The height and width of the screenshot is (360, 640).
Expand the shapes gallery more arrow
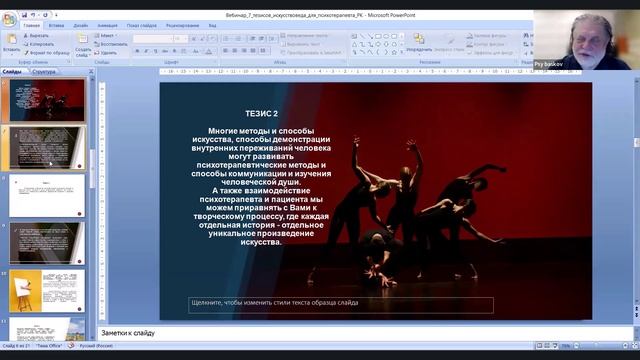[402, 52]
